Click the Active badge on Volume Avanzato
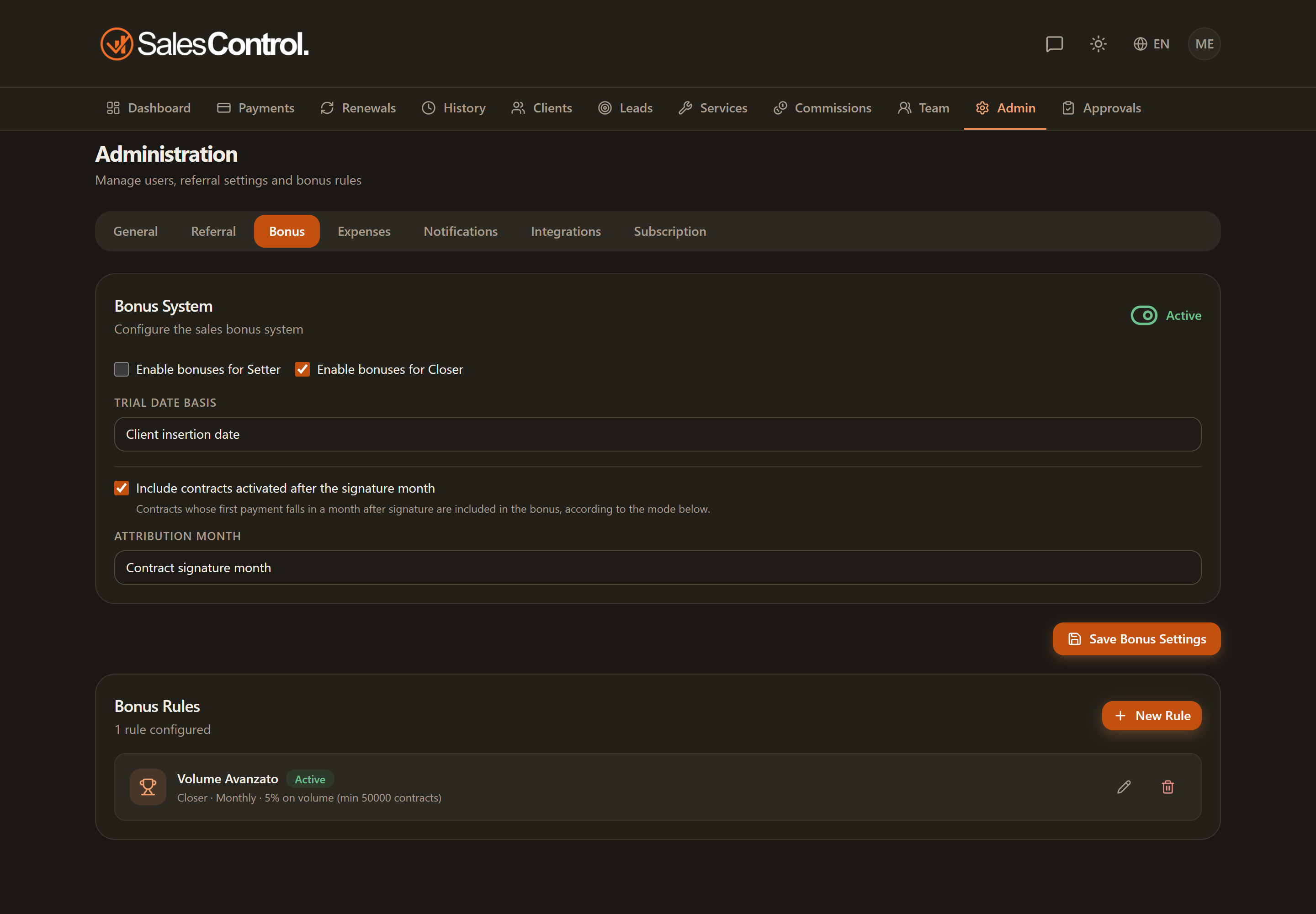The image size is (1316, 914). 310,780
